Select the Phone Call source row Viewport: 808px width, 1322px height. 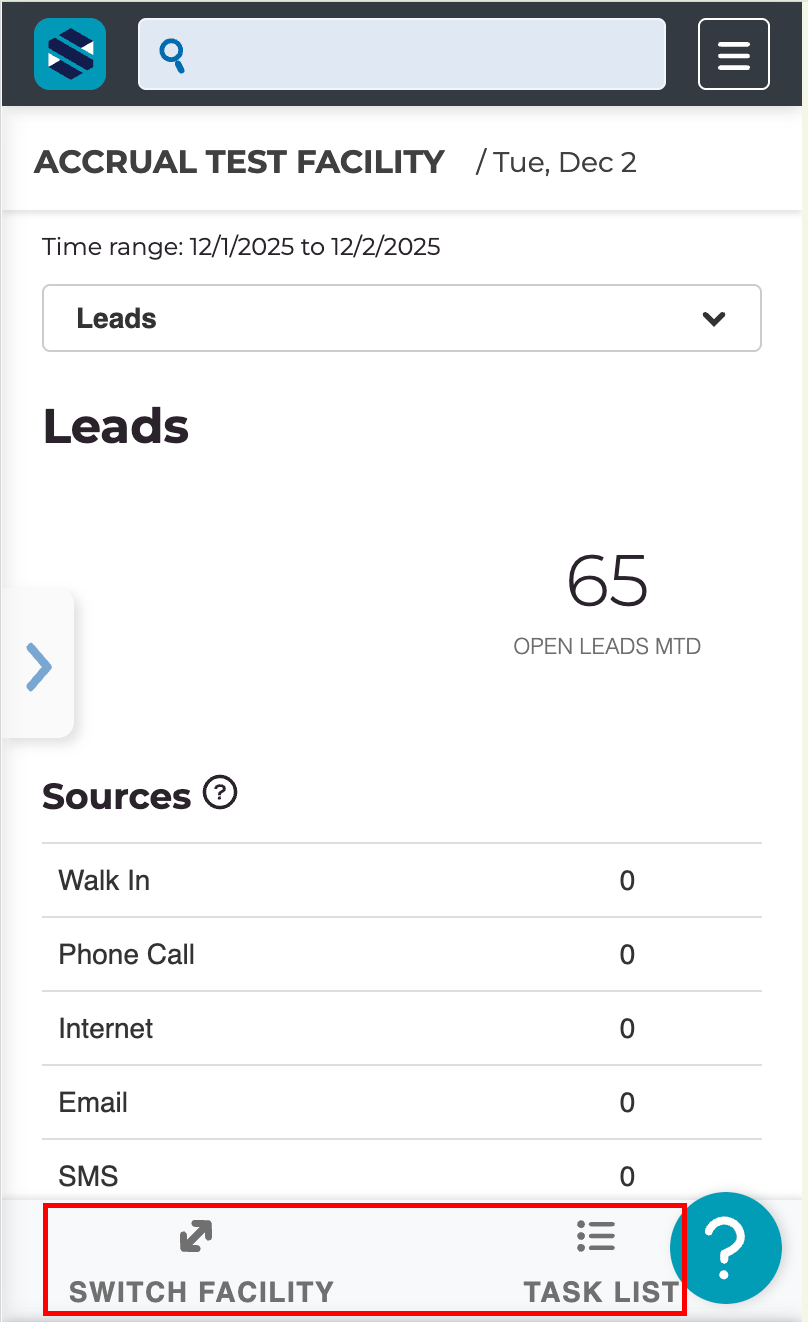tap(401, 954)
